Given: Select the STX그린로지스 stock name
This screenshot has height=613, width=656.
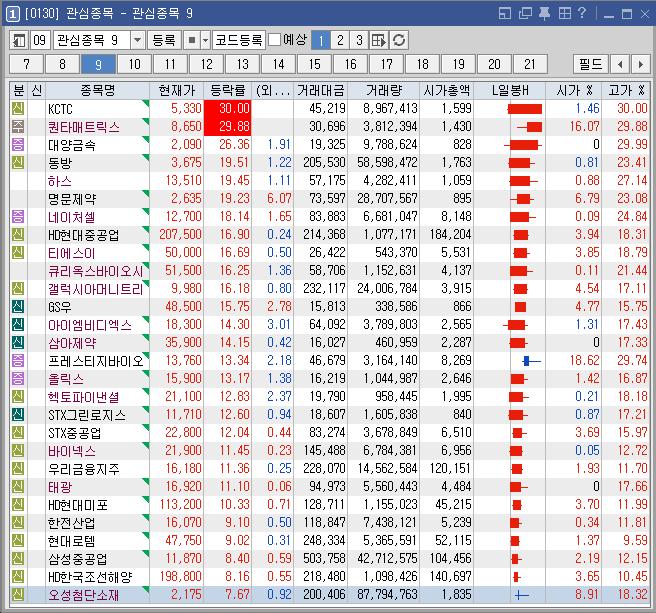Looking at the screenshot, I should 87,415.
